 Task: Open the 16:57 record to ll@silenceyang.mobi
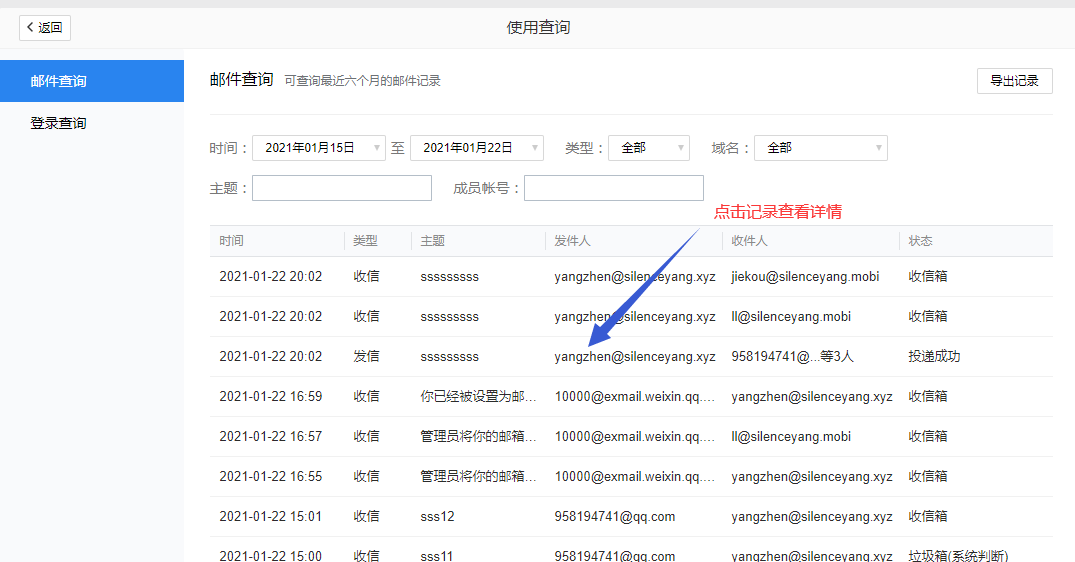pos(630,437)
